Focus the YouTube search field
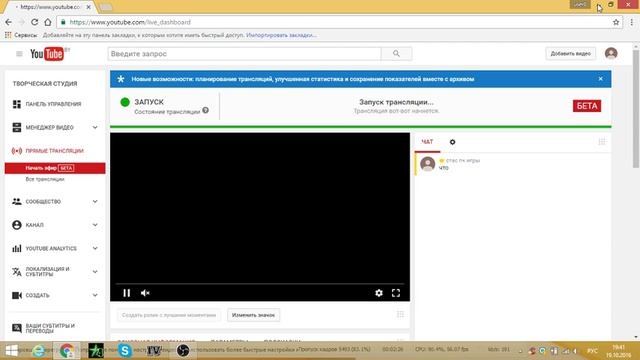 pos(244,54)
